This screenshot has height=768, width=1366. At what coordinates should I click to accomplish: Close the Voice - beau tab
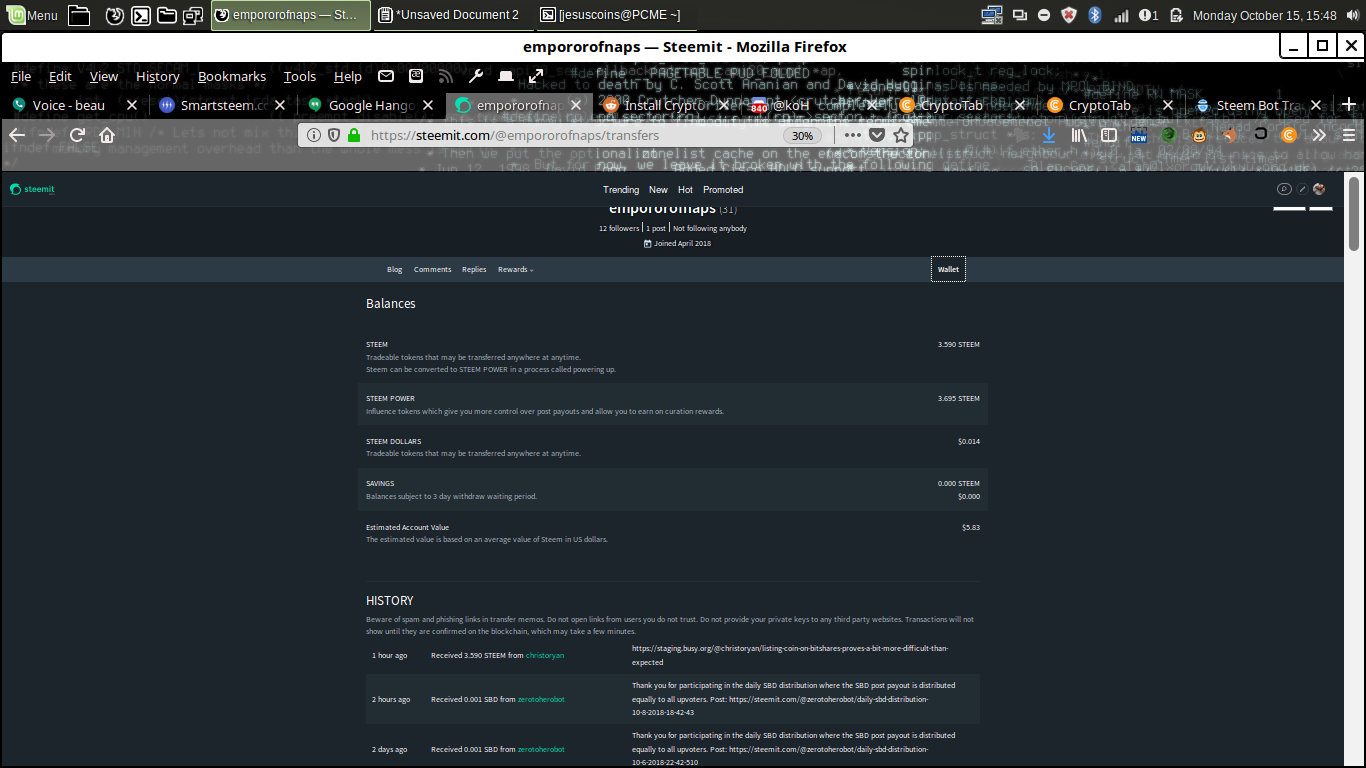pyautogui.click(x=132, y=105)
